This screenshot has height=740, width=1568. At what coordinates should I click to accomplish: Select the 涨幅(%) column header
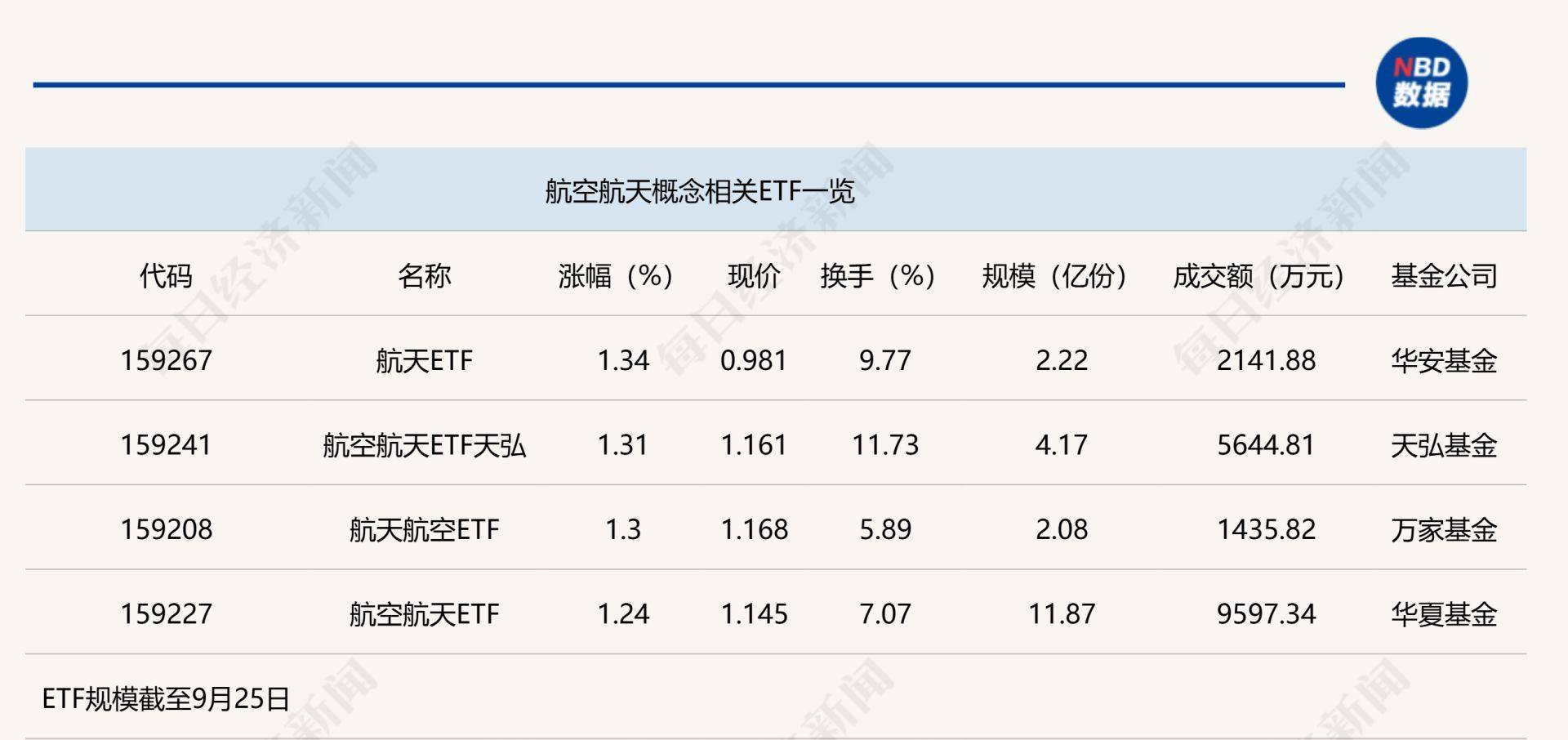[616, 276]
